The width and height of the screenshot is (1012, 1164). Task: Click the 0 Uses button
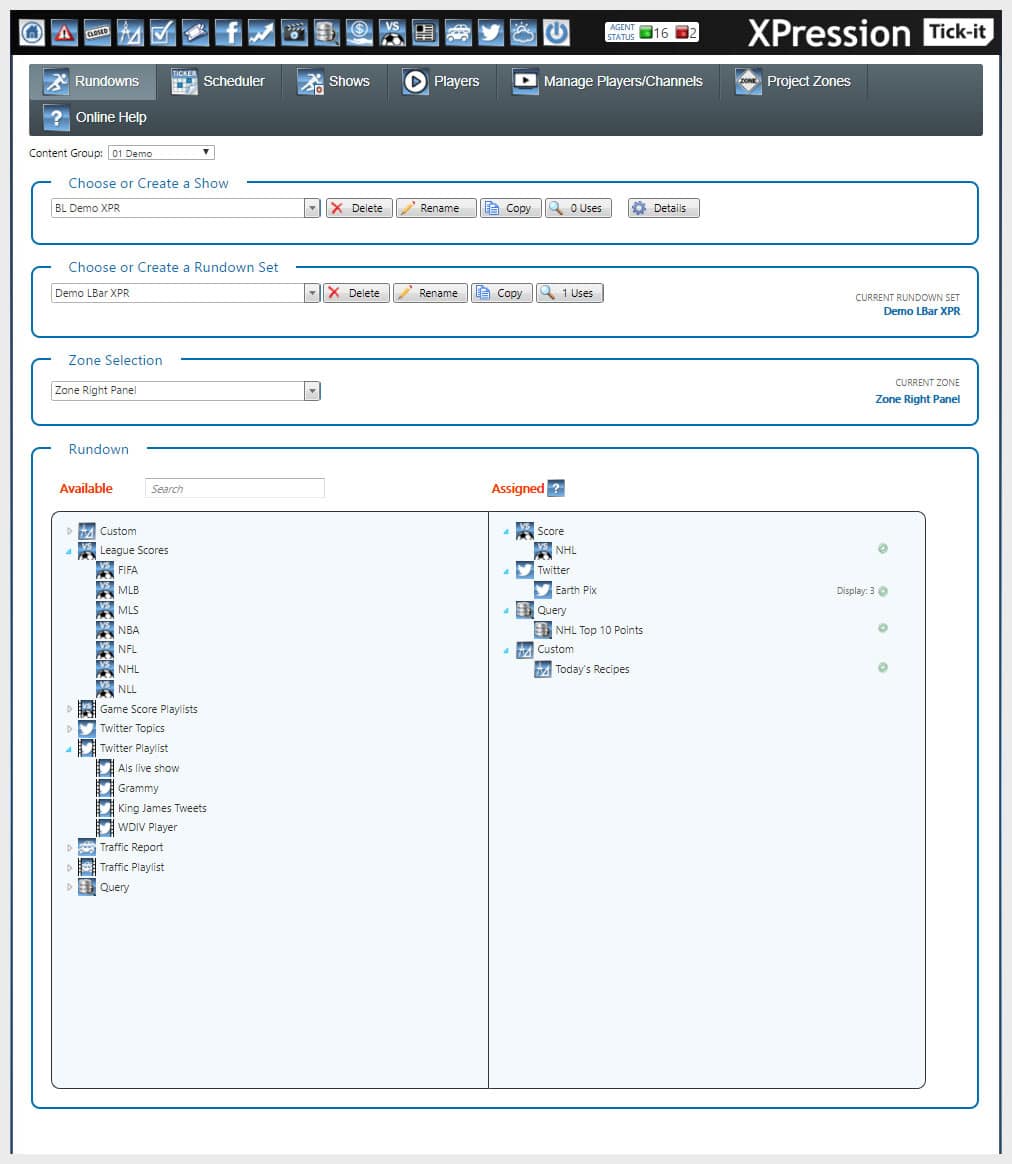(578, 209)
